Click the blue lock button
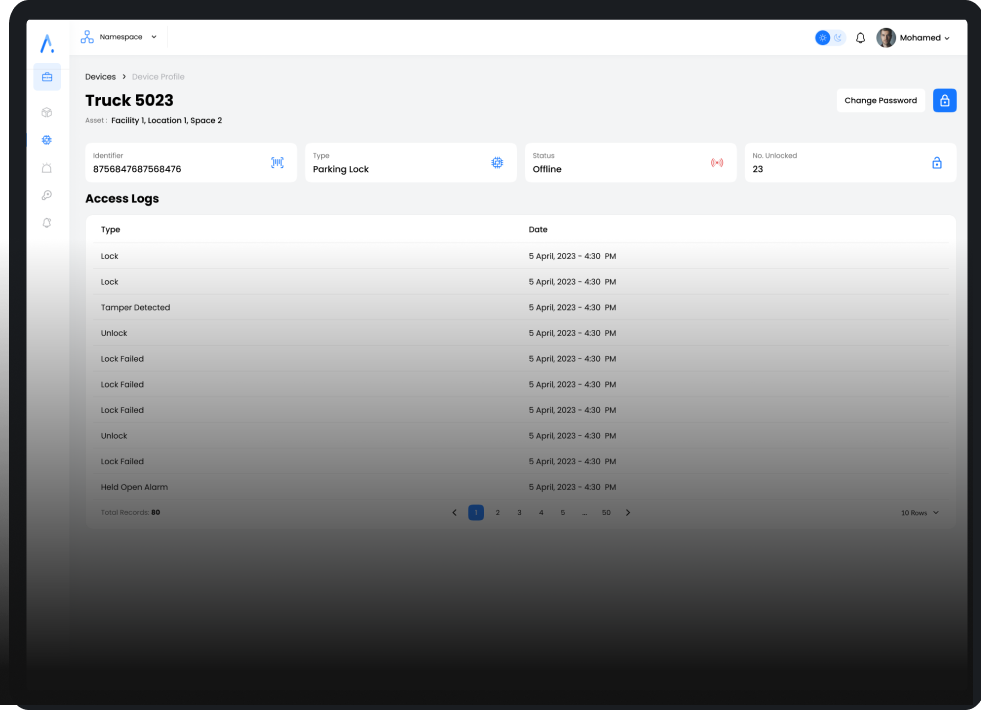Image resolution: width=981 pixels, height=710 pixels. tap(945, 100)
